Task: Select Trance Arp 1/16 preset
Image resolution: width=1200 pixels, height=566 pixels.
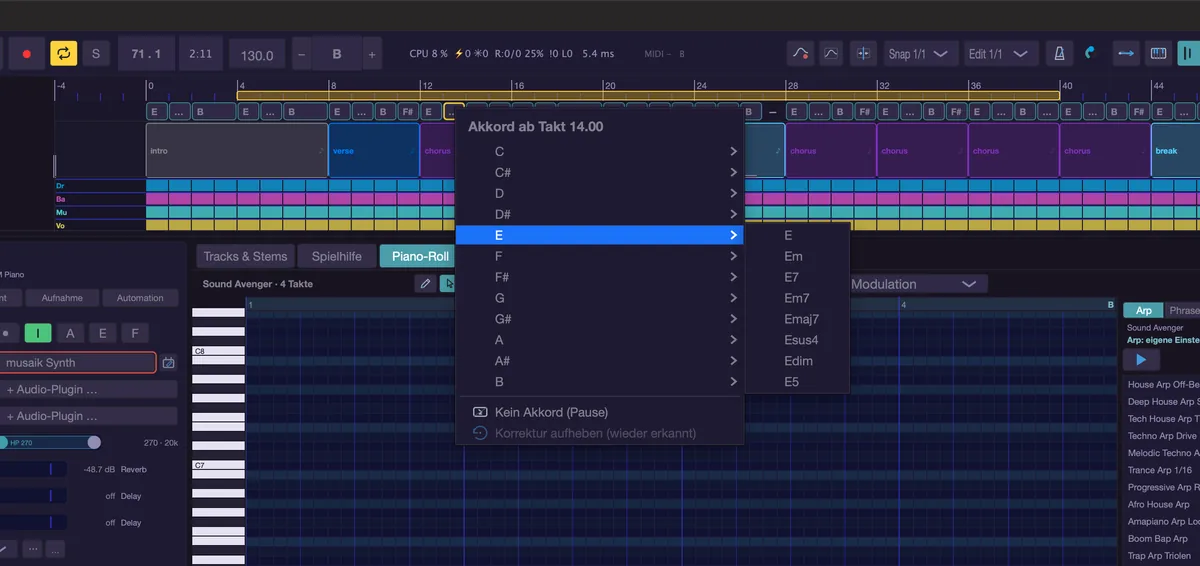Action: [x=1159, y=470]
